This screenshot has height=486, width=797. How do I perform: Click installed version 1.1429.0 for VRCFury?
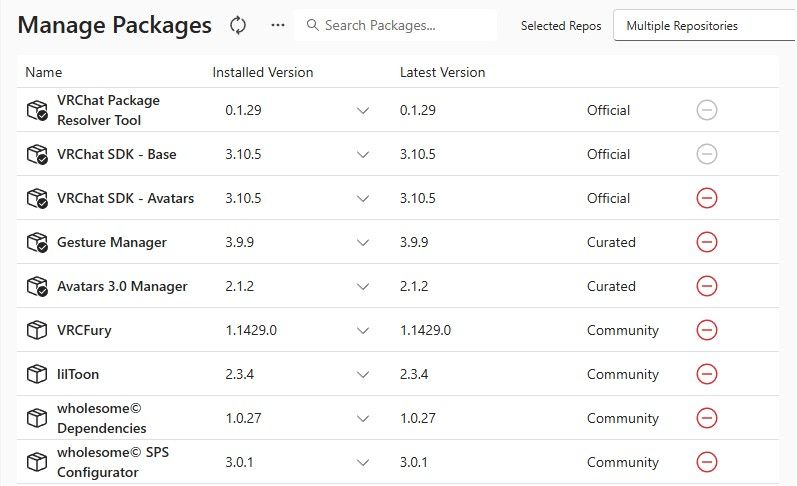click(251, 330)
